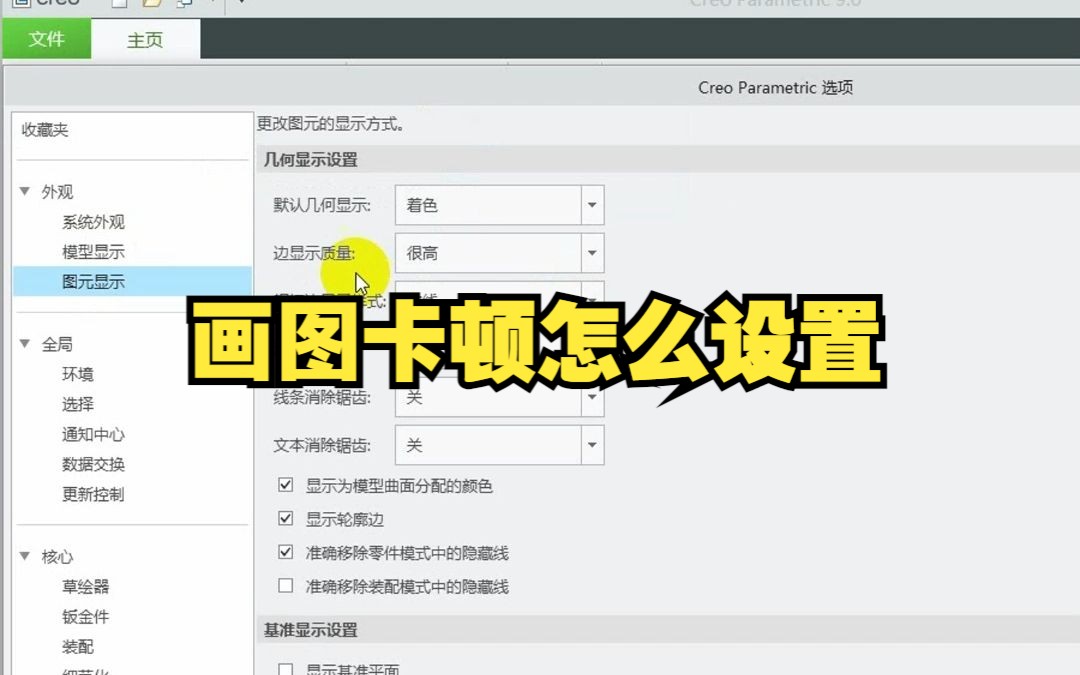Disable the 显示轮廓边 checkbox
This screenshot has width=1080, height=675.
pyautogui.click(x=286, y=519)
